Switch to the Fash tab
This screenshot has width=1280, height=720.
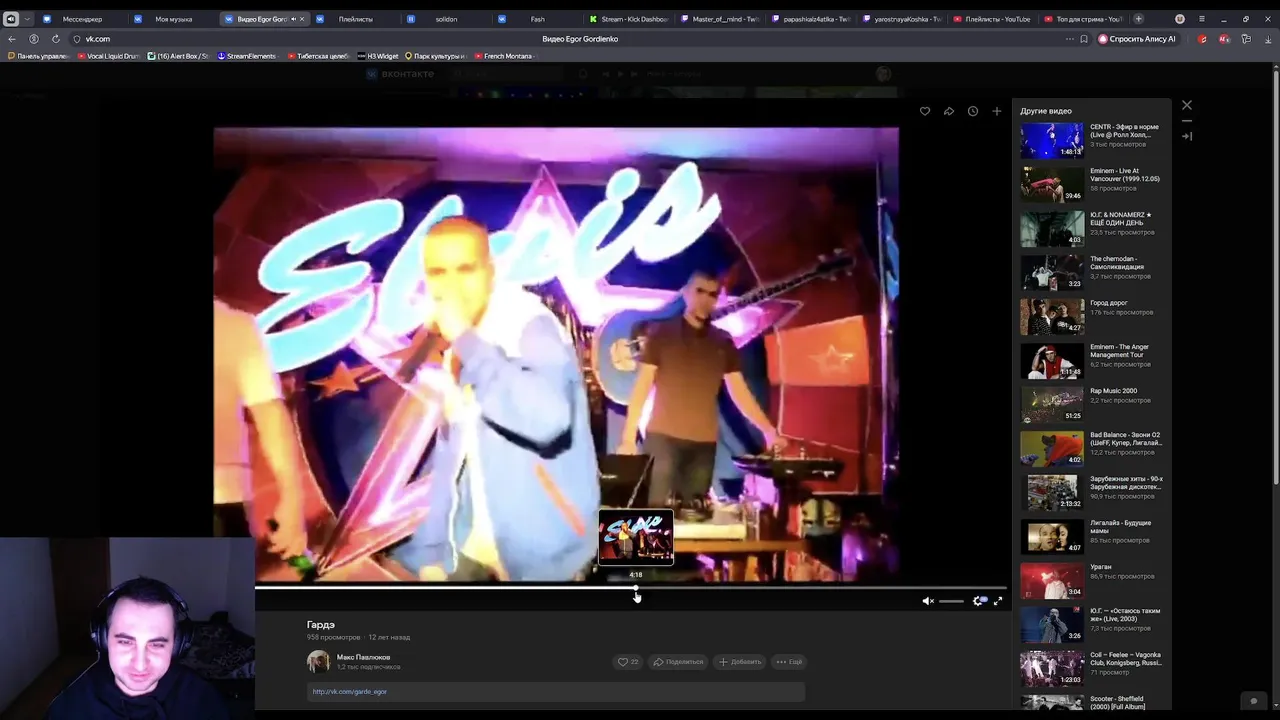(x=537, y=19)
